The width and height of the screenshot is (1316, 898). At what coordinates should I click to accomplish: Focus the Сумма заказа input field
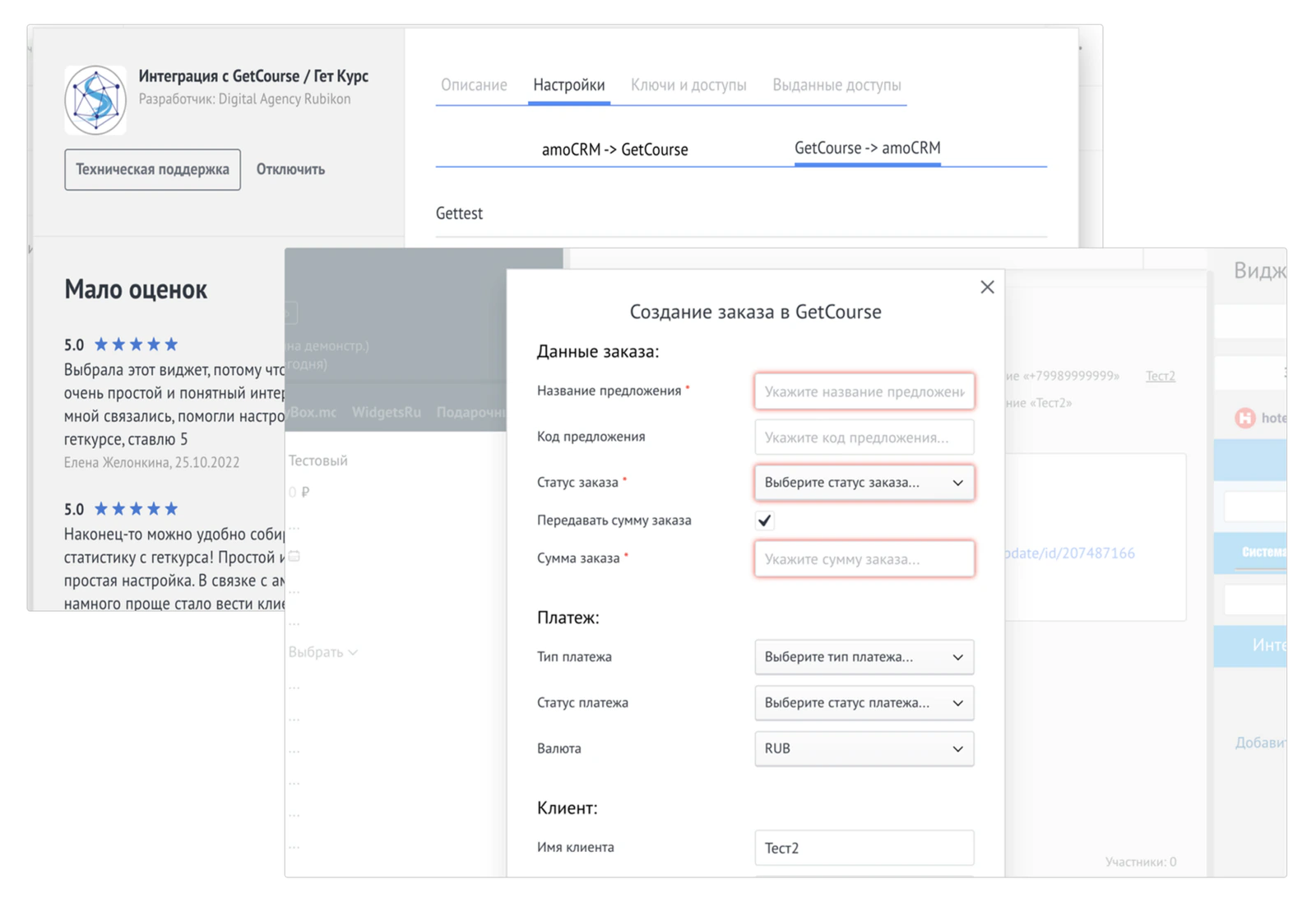click(864, 559)
